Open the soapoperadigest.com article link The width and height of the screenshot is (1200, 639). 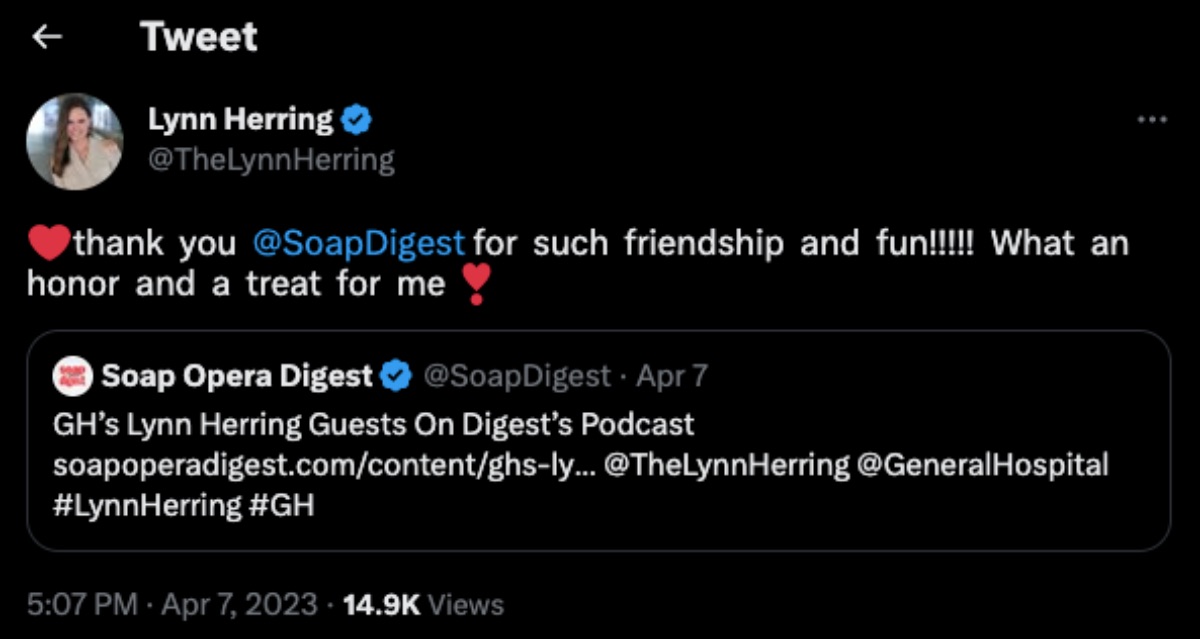coord(322,465)
